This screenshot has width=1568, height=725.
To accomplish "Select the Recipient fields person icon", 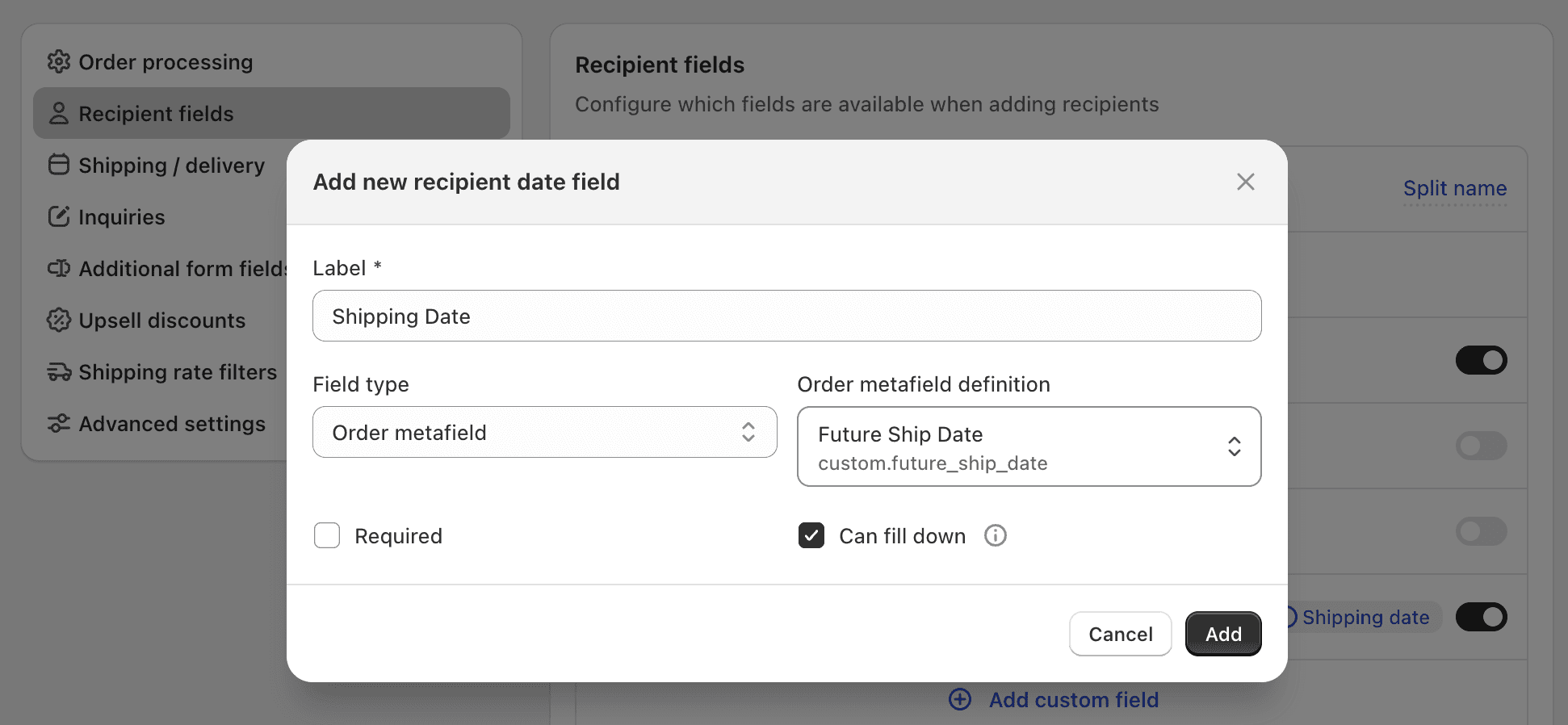I will click(59, 113).
